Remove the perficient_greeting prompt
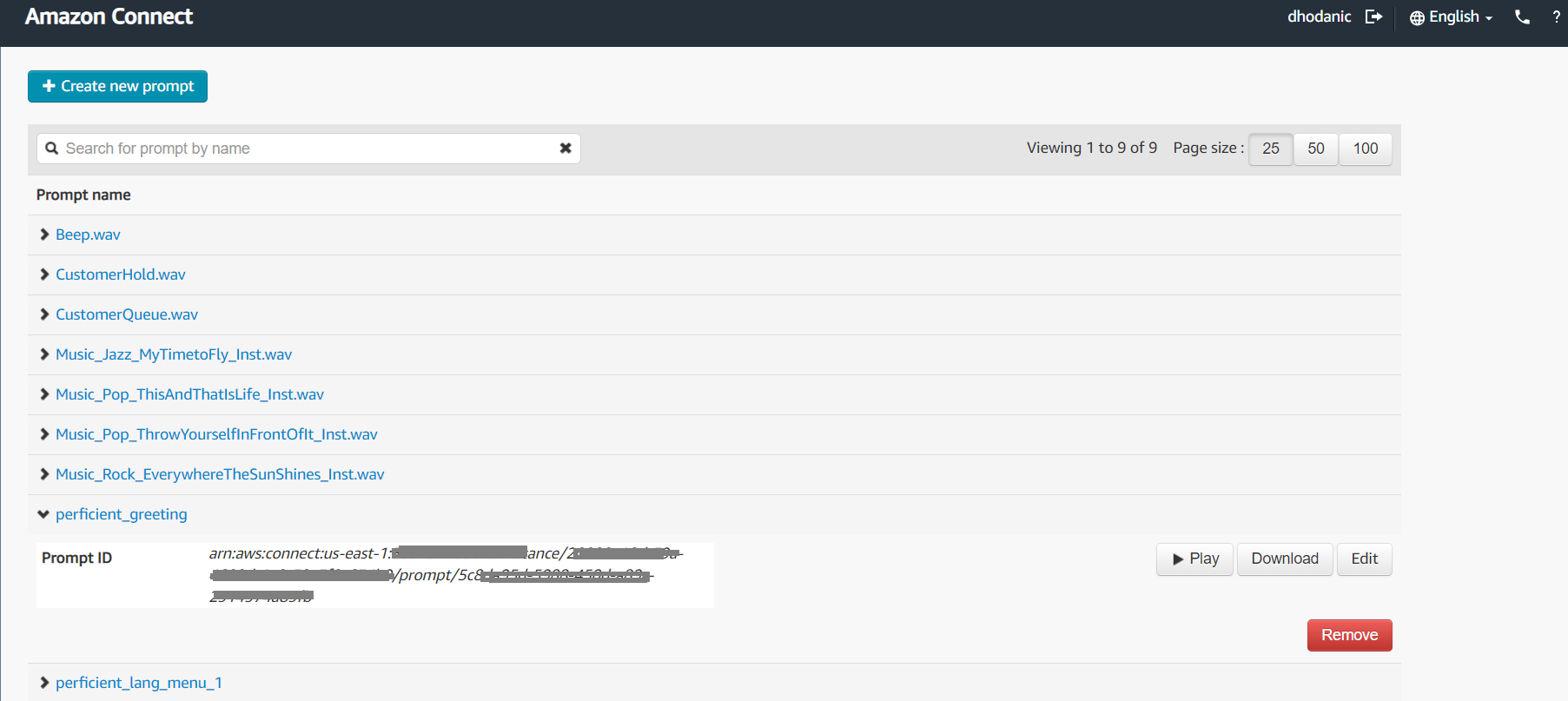Viewport: 1568px width, 701px height. pos(1349,635)
